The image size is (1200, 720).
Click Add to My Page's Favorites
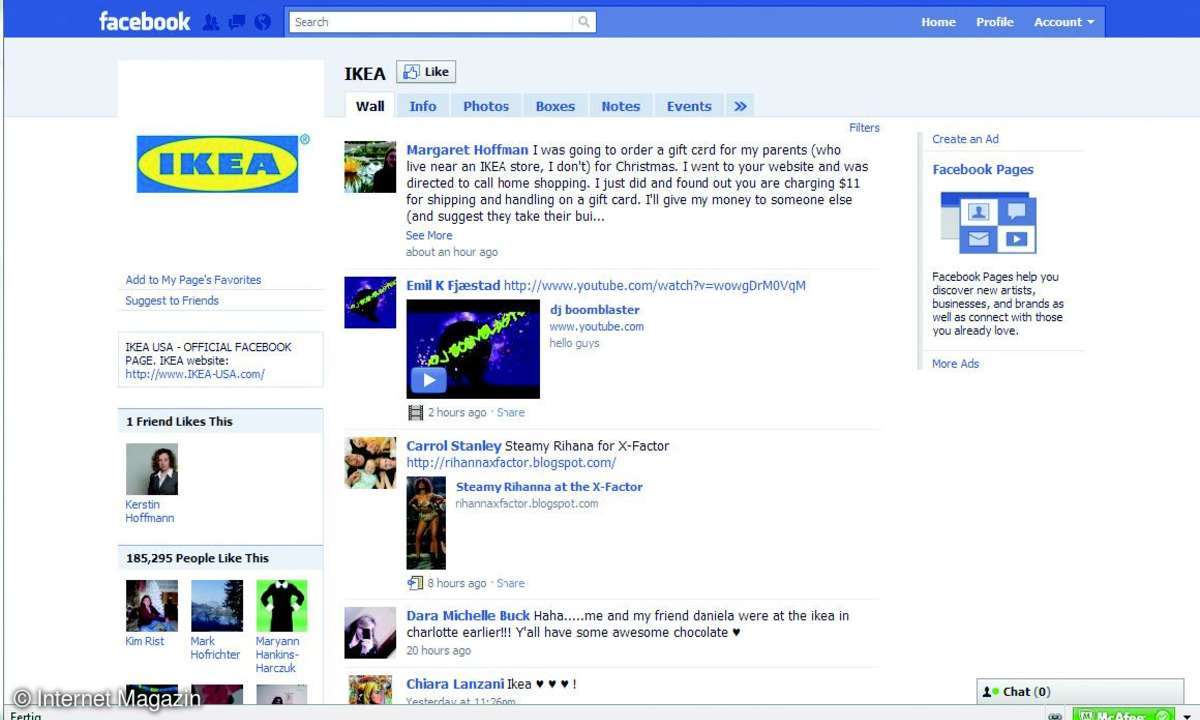193,280
